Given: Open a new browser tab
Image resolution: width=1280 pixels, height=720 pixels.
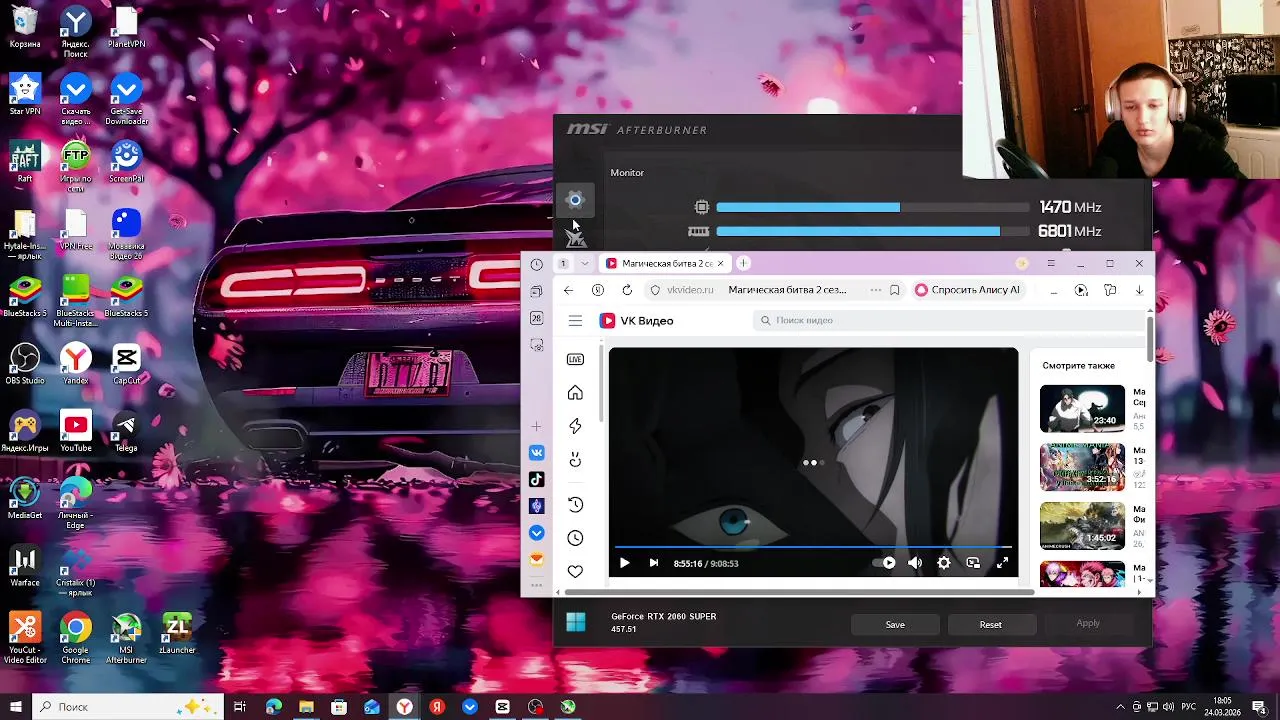Looking at the screenshot, I should tap(743, 263).
